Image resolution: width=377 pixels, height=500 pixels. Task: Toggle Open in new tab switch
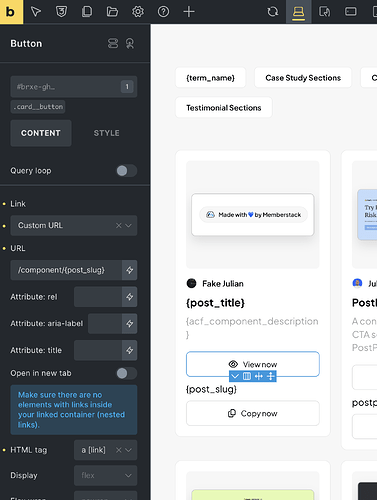126,373
